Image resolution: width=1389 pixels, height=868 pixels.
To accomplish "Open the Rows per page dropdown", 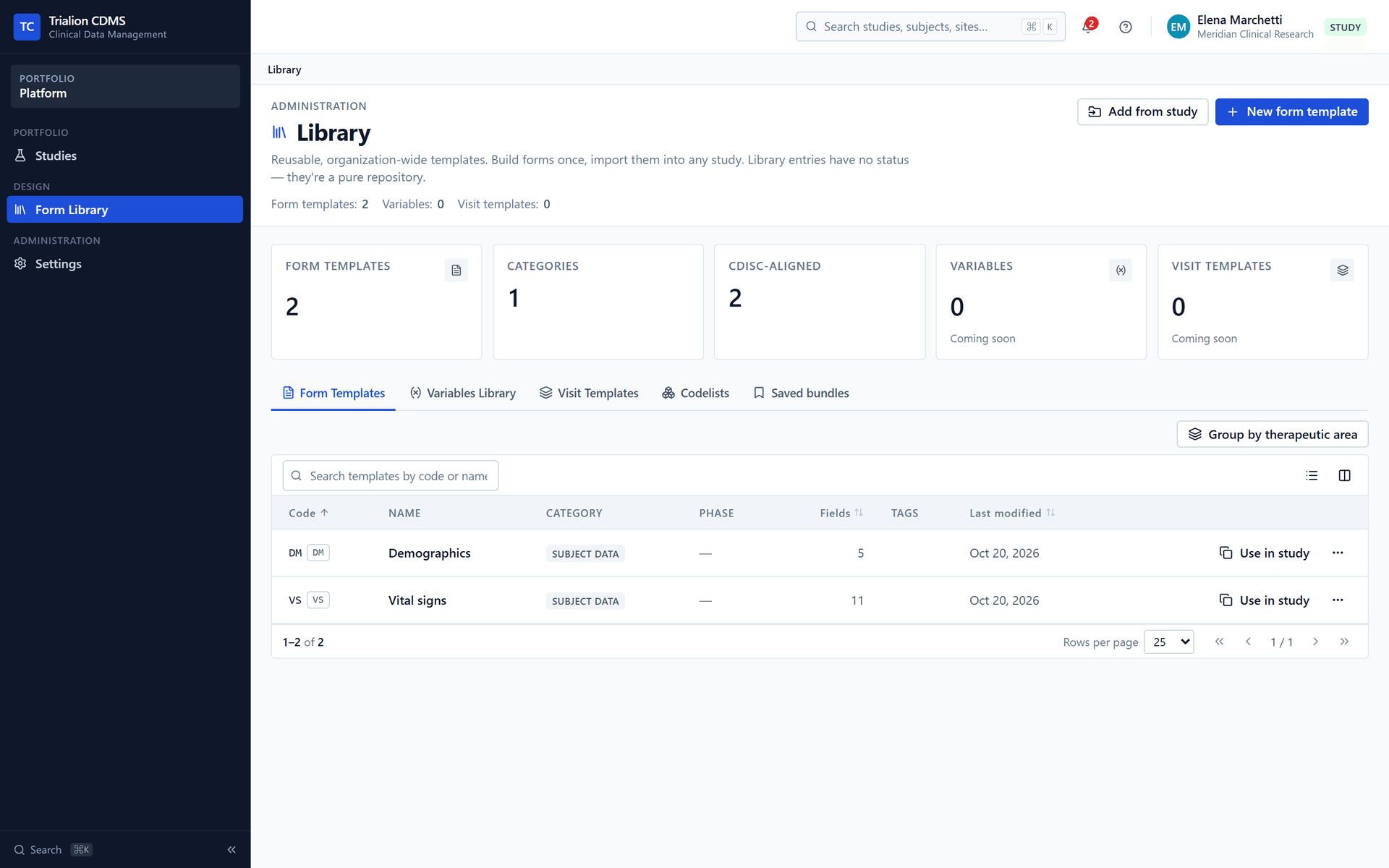I will click(1168, 642).
